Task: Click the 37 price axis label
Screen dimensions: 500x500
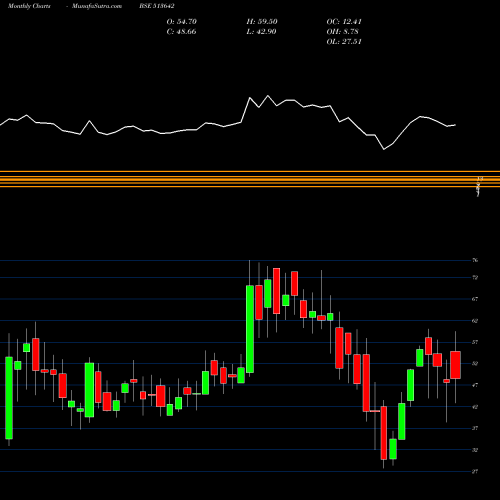Action: click(475, 428)
